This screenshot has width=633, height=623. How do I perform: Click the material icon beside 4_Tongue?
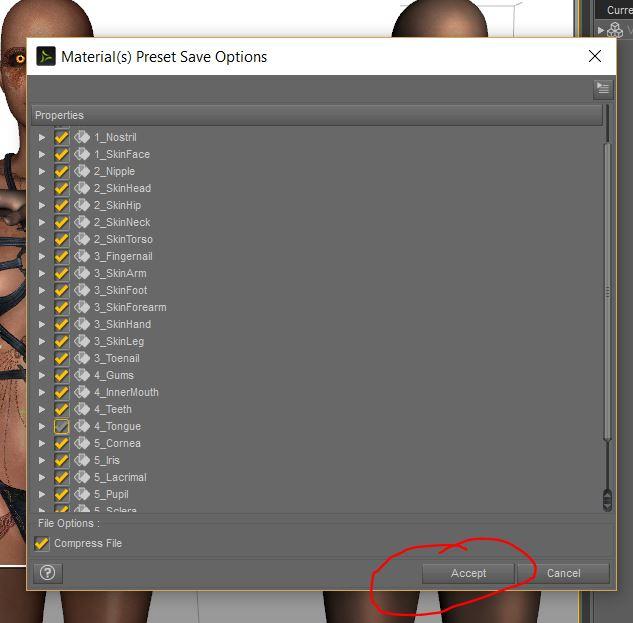click(x=82, y=426)
